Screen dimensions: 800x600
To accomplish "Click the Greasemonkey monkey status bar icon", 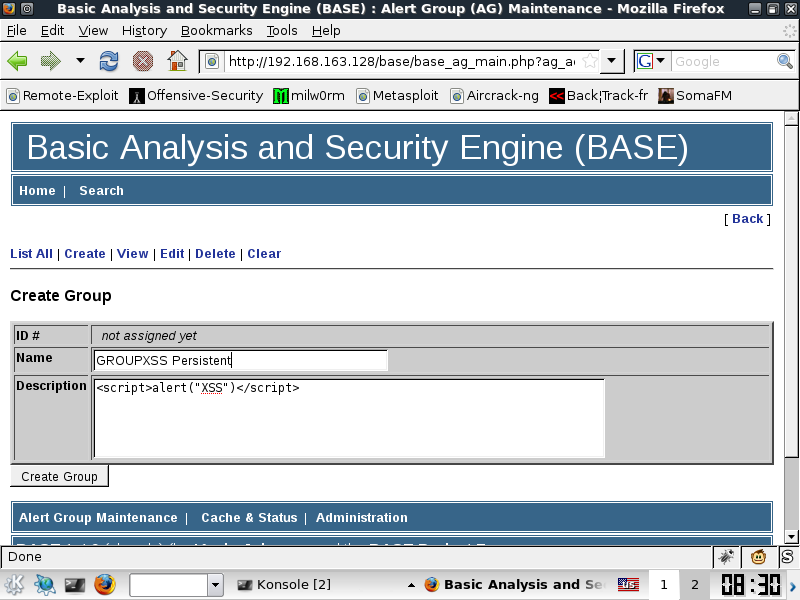I will (x=758, y=557).
